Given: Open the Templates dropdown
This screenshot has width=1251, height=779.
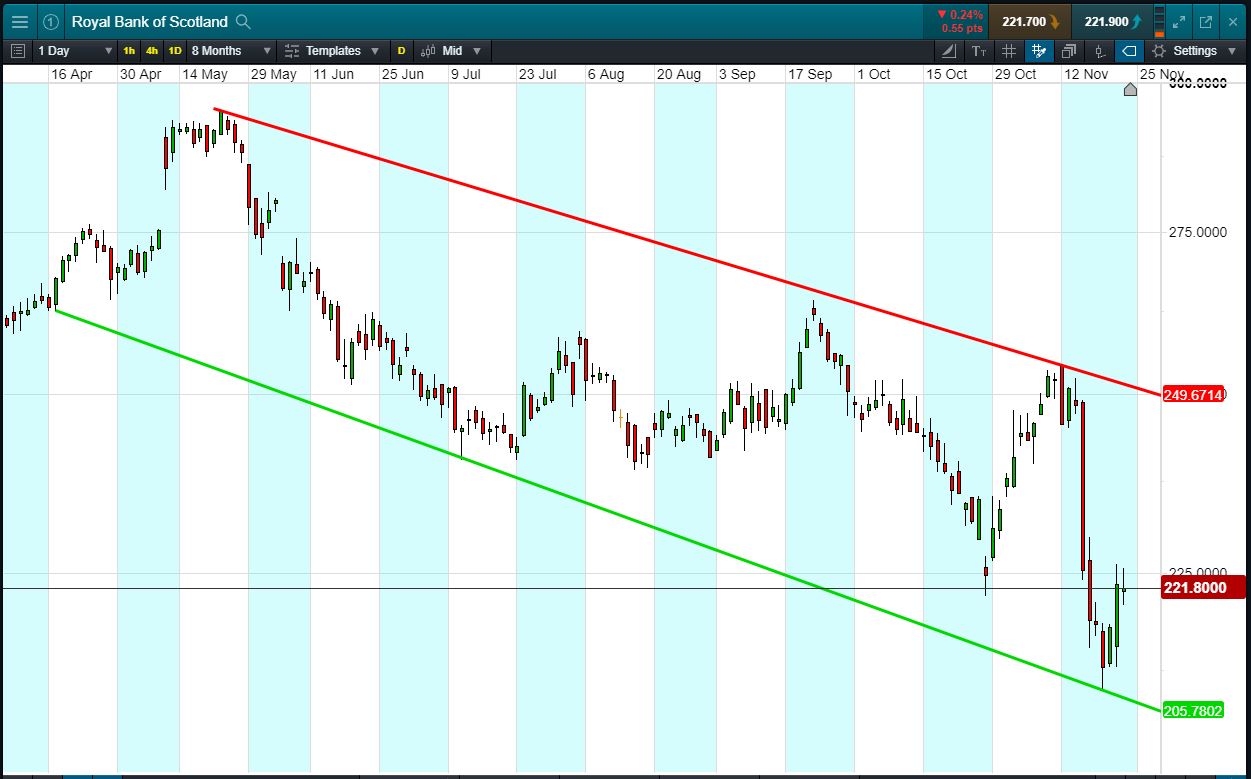Looking at the screenshot, I should [x=332, y=50].
